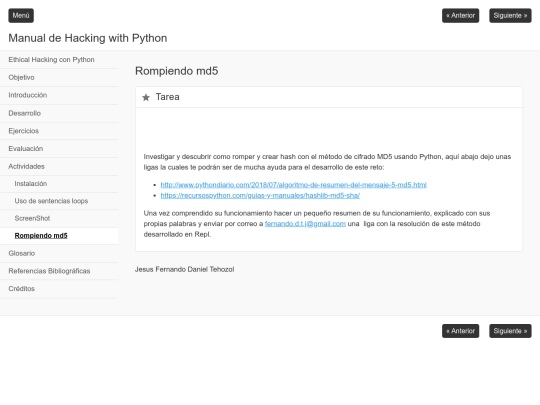
Task: Click the top « Anterior button
Action: point(460,15)
